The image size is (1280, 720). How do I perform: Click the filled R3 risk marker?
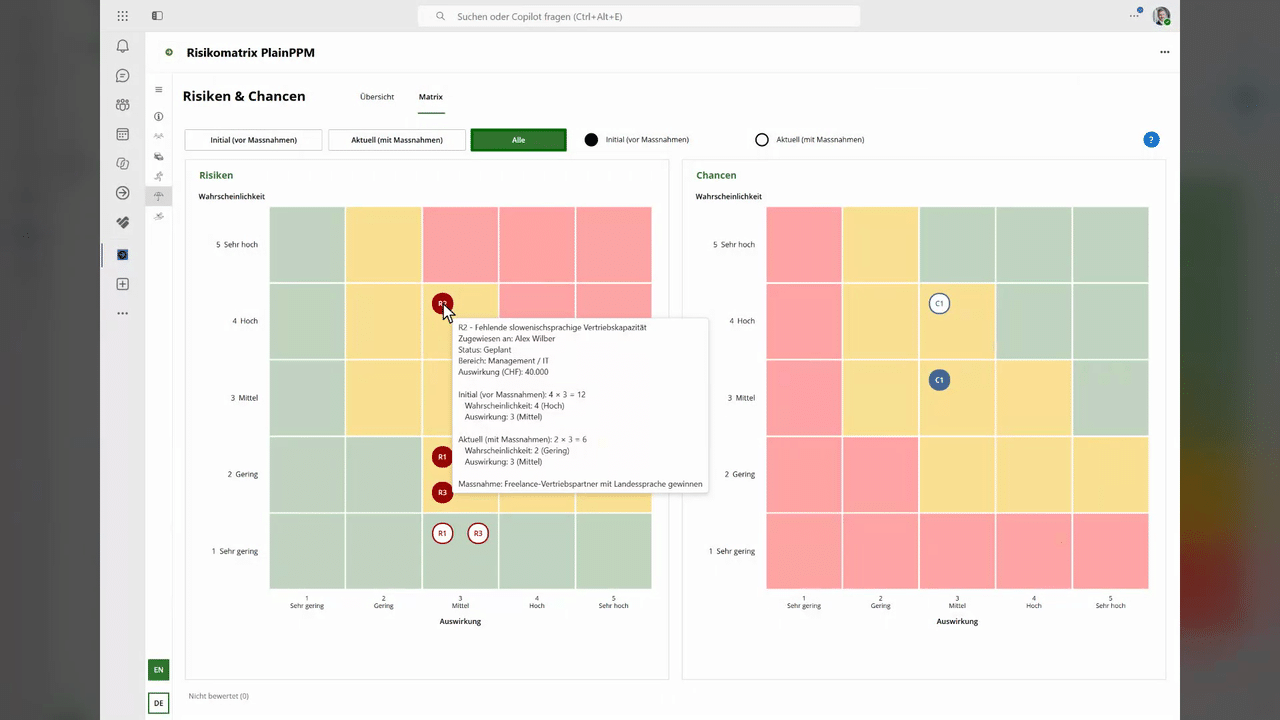coord(442,492)
